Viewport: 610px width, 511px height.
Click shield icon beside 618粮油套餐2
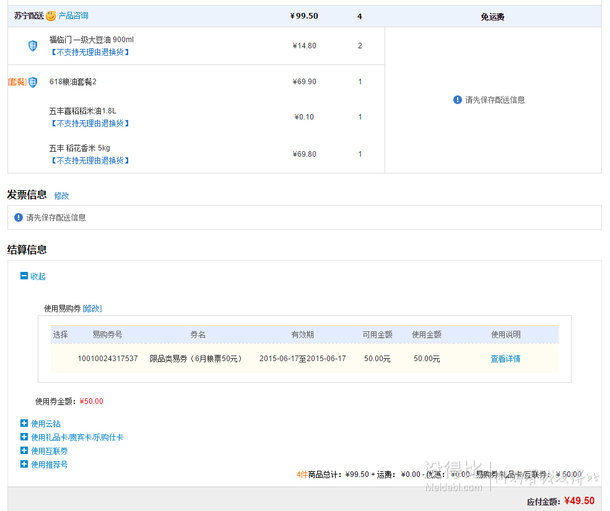(33, 82)
